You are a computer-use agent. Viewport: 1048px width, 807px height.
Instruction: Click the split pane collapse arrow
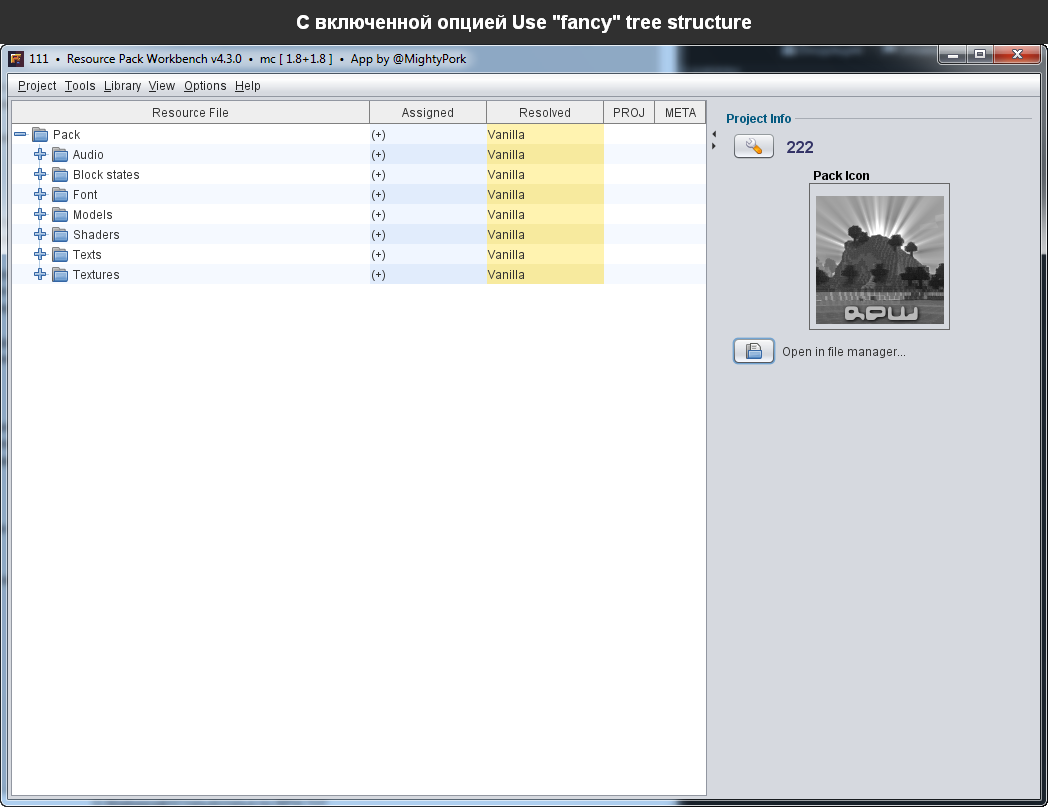pyautogui.click(x=714, y=134)
